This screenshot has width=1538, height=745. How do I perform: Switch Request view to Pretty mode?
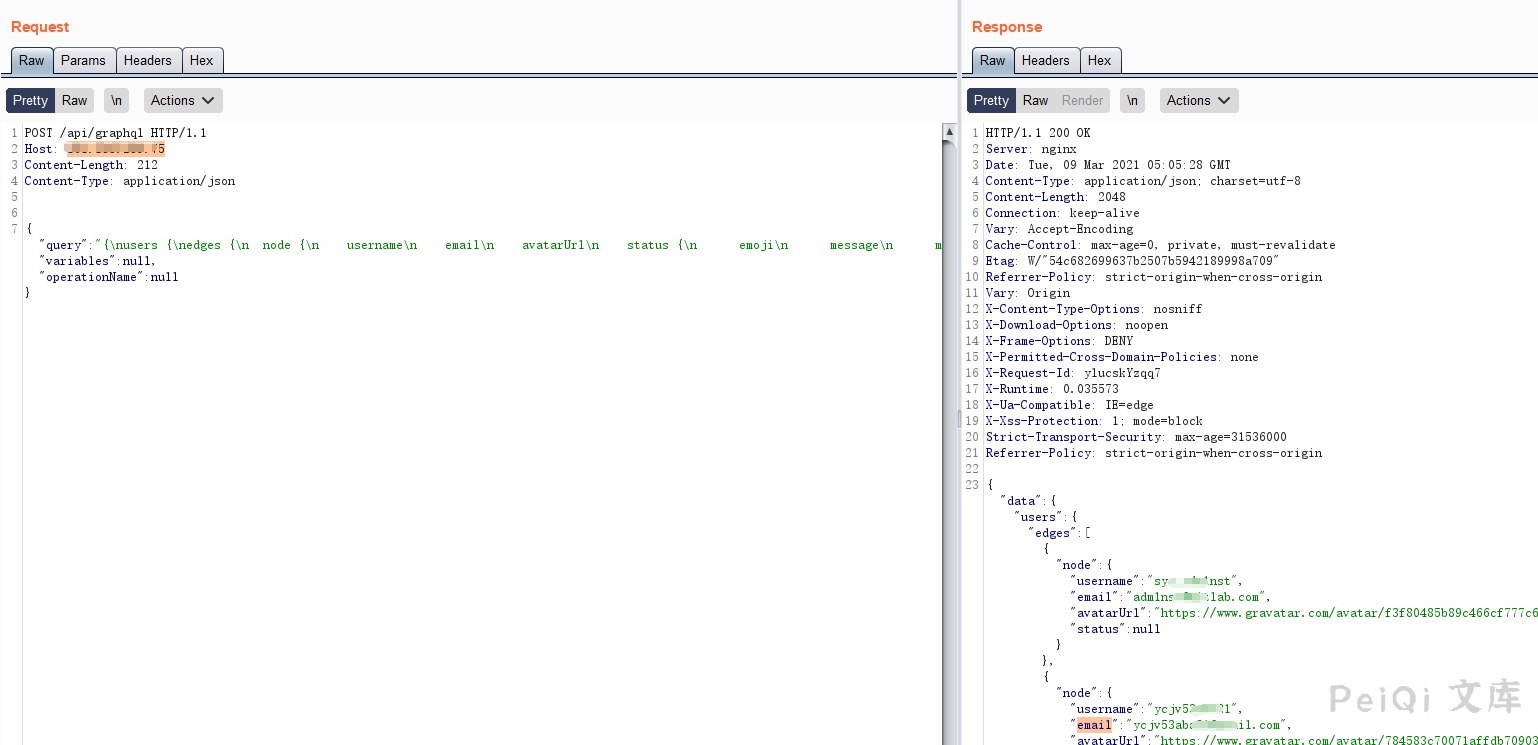click(30, 100)
